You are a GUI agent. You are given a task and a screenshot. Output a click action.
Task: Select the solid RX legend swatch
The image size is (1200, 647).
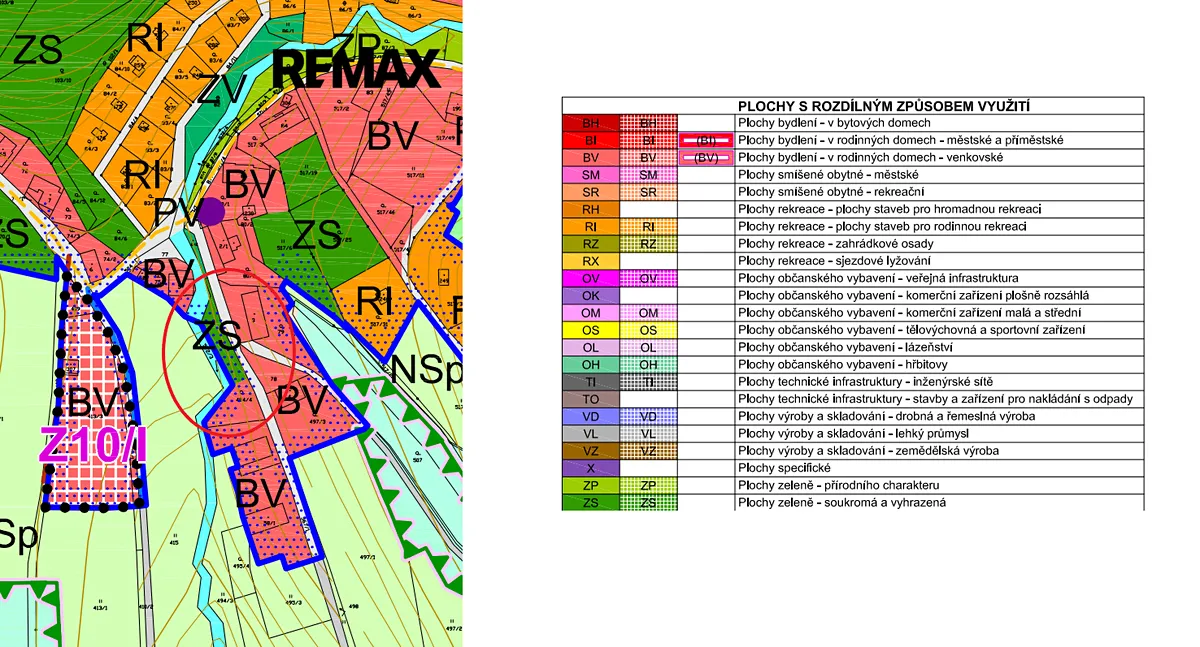[591, 261]
